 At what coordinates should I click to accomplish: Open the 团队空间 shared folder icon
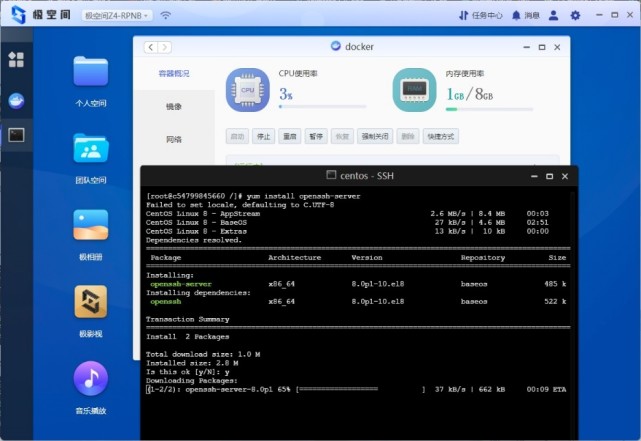91,148
